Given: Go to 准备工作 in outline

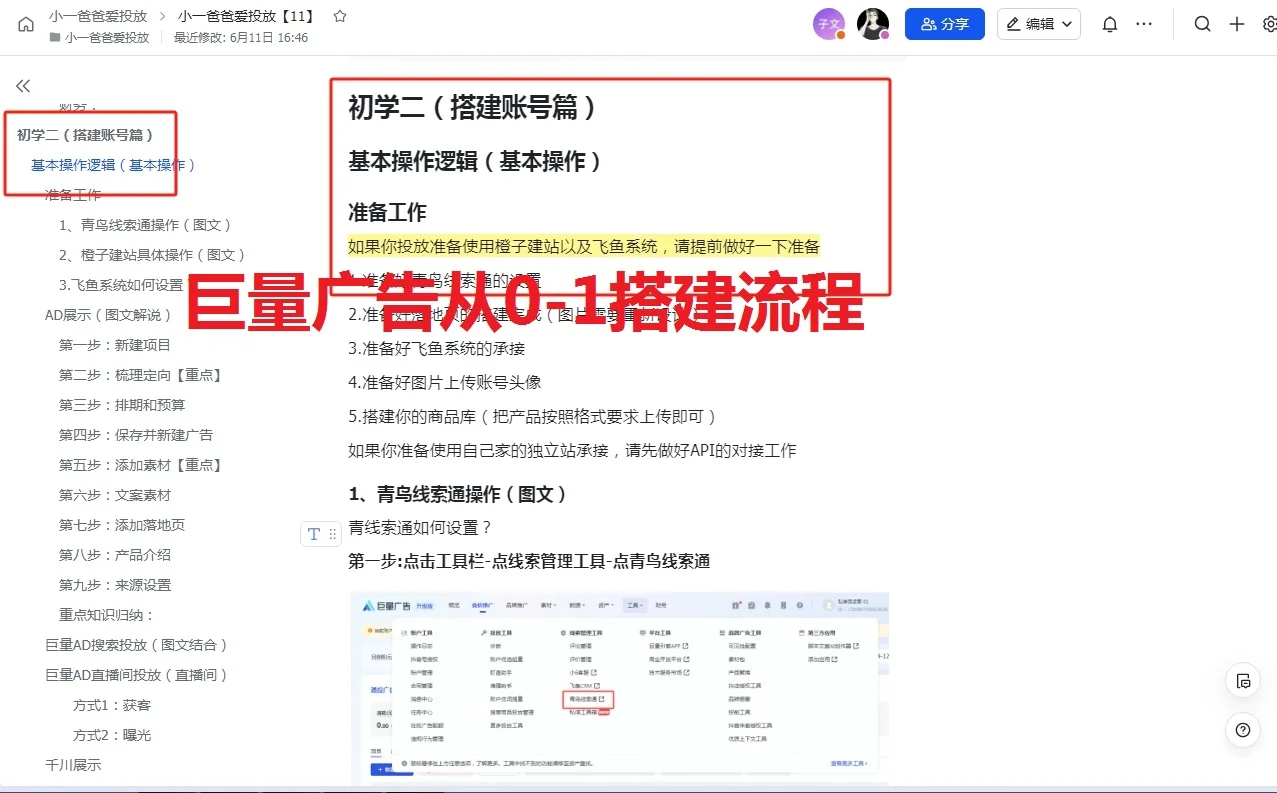Looking at the screenshot, I should click(73, 195).
